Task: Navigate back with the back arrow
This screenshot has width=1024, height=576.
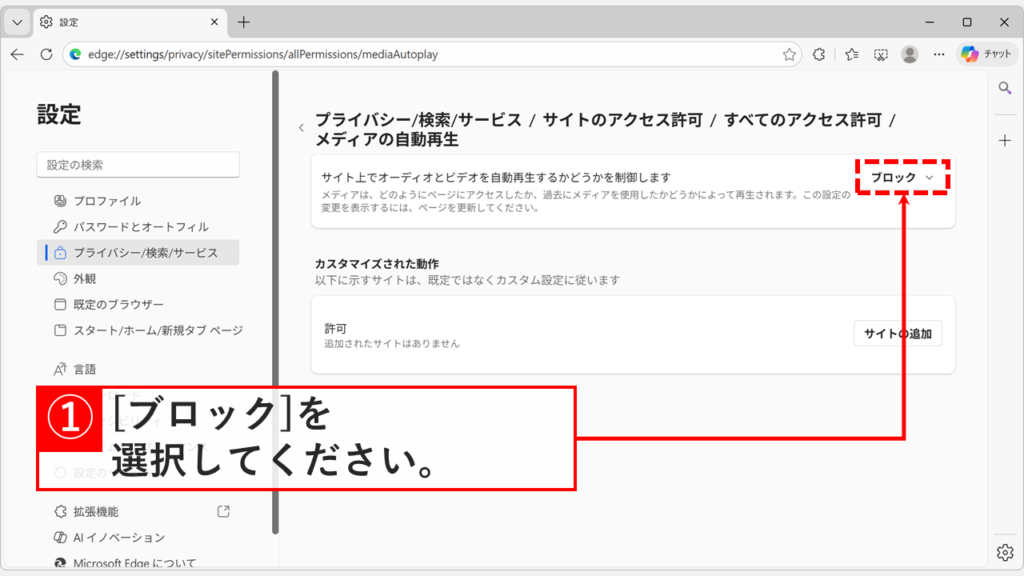Action: click(16, 55)
